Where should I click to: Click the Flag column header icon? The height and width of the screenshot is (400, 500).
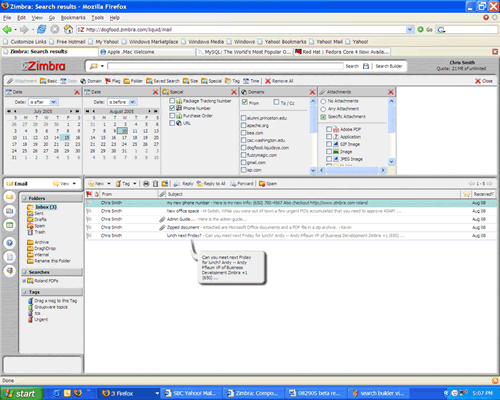89,194
